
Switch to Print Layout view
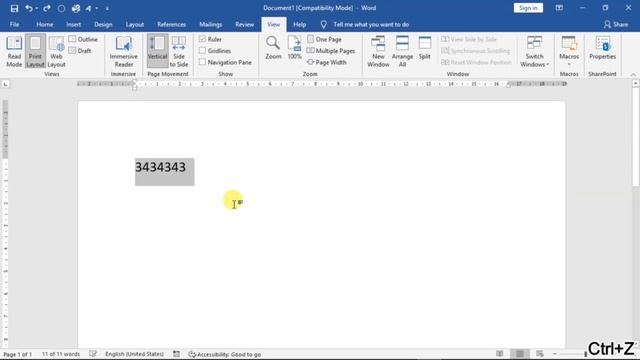[x=35, y=51]
